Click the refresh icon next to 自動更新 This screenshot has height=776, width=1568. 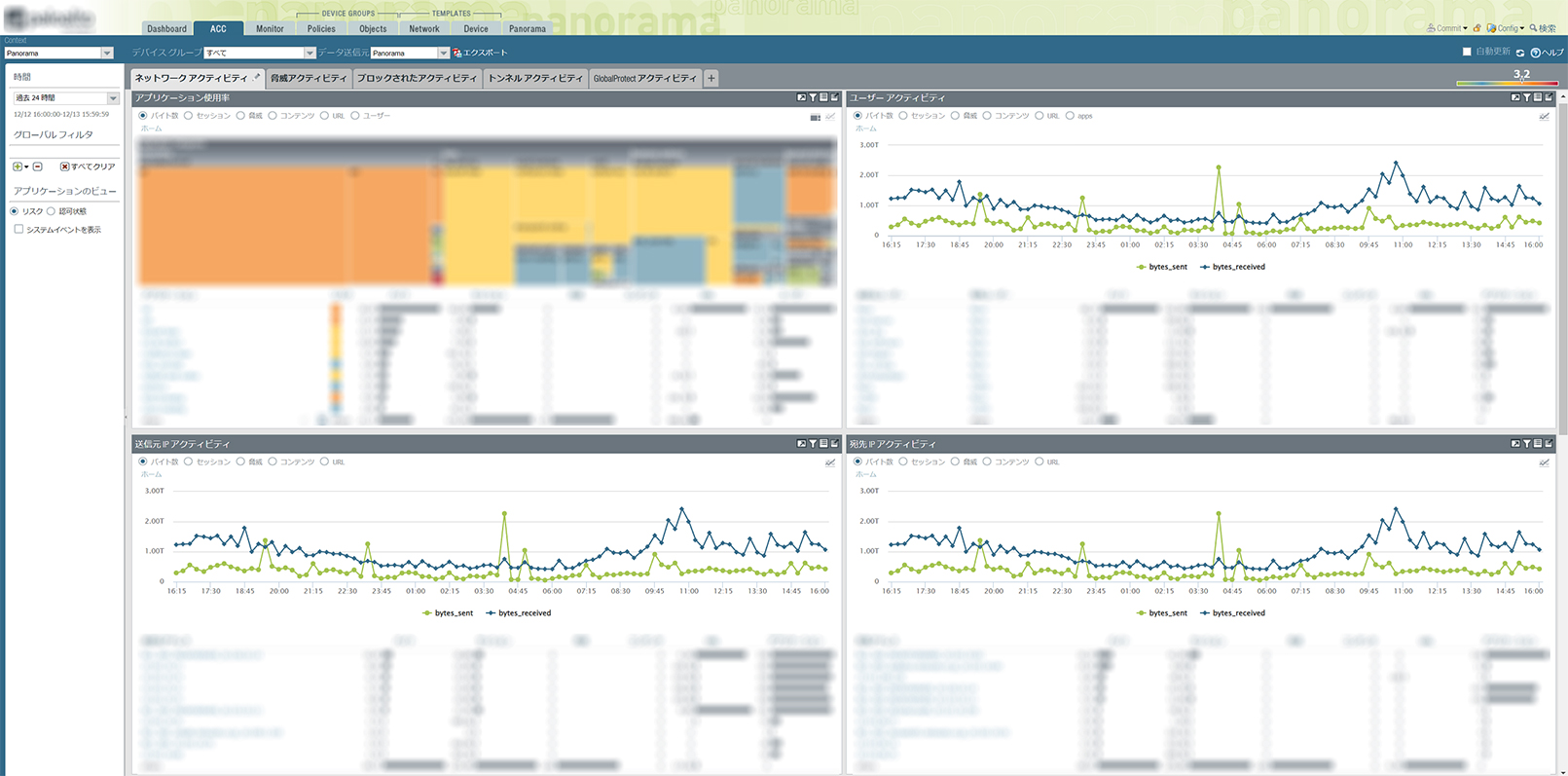1519,53
